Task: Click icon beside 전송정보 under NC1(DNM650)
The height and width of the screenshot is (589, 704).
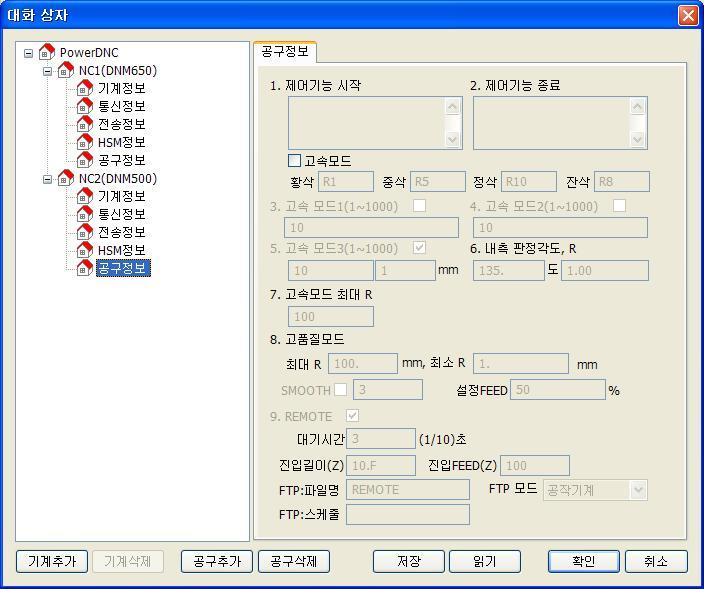Action: point(85,124)
